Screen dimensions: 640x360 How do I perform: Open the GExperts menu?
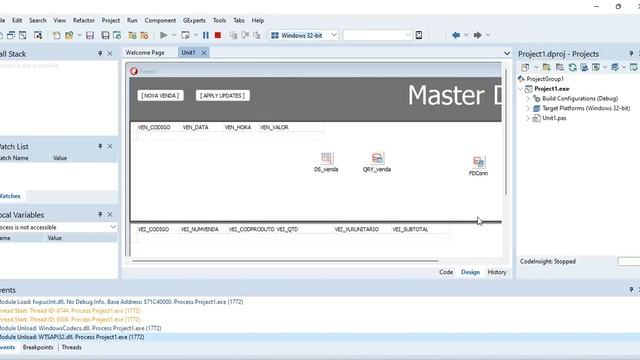pyautogui.click(x=194, y=20)
